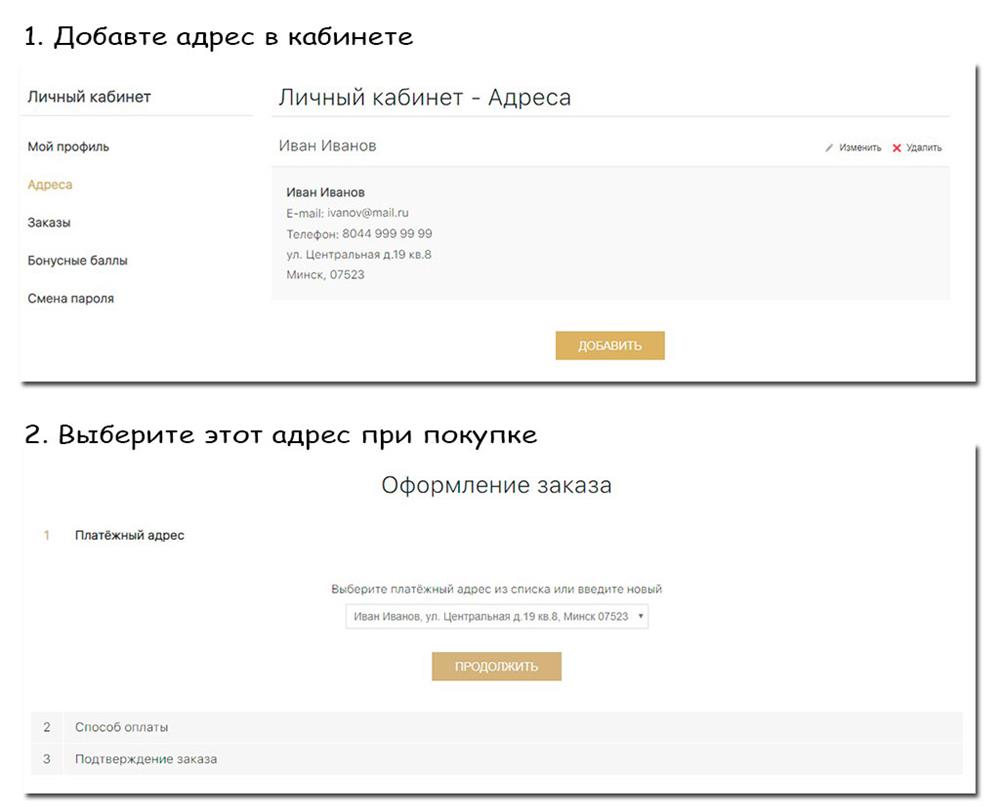Click the Личный кабинет sidebar heading
1000x812 pixels.
[89, 97]
